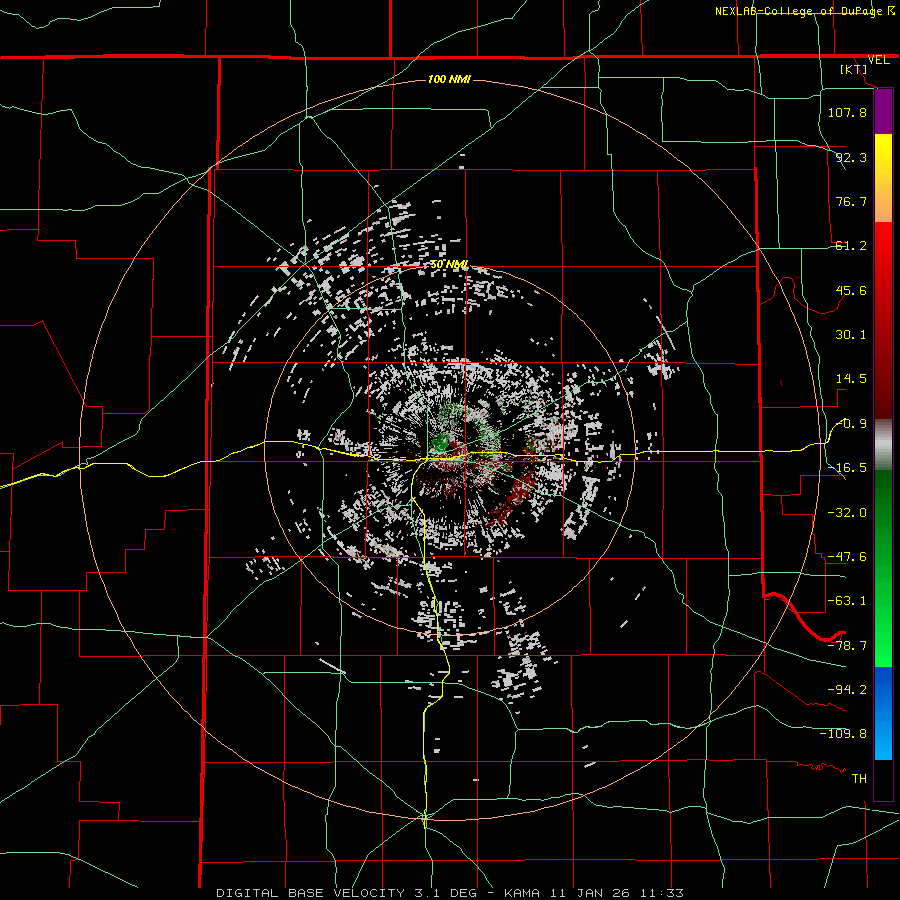900x900 pixels.
Task: Click the 61.2 velocity scale value
Action: pyautogui.click(x=851, y=246)
